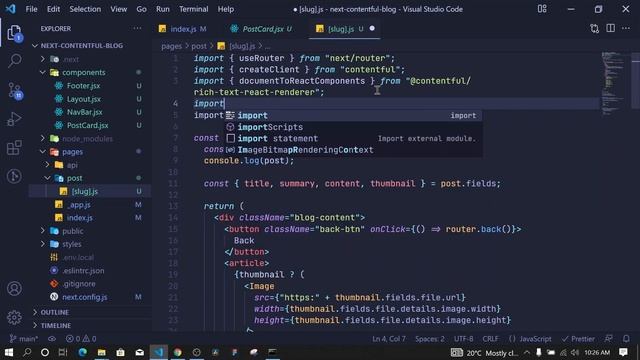Image resolution: width=640 pixels, height=360 pixels.
Task: Open editor more actions ellipsis
Action: (x=626, y=28)
